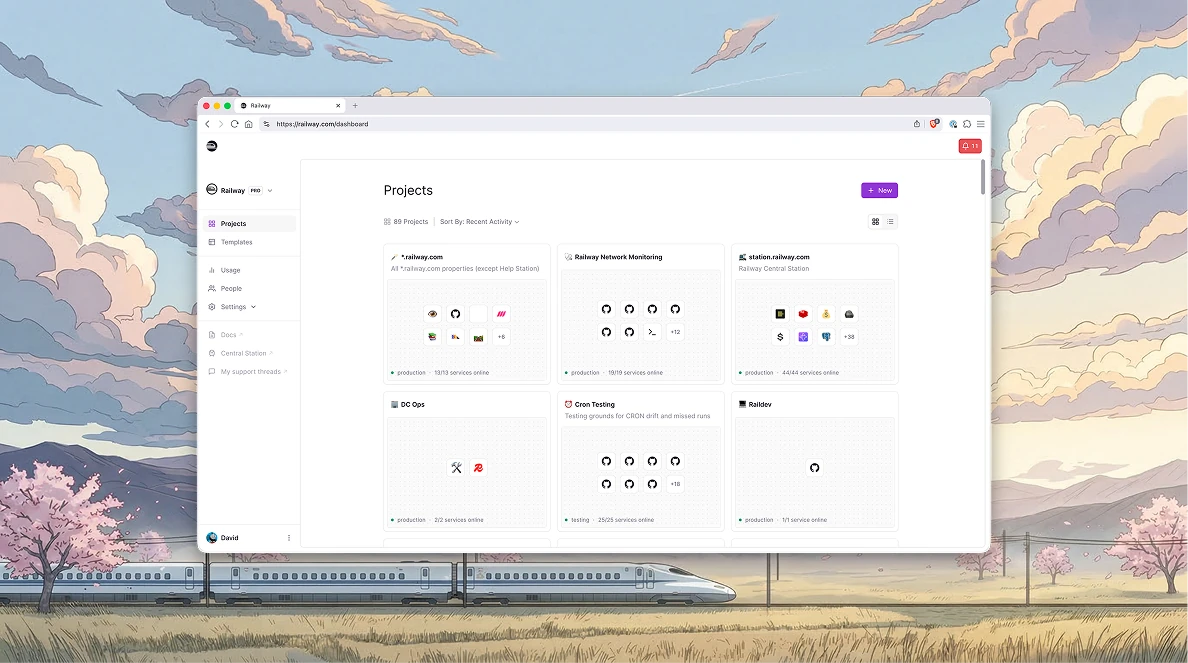The width and height of the screenshot is (1188, 663).
Task: Click the red swirl service icon in DC Ops
Action: (478, 468)
